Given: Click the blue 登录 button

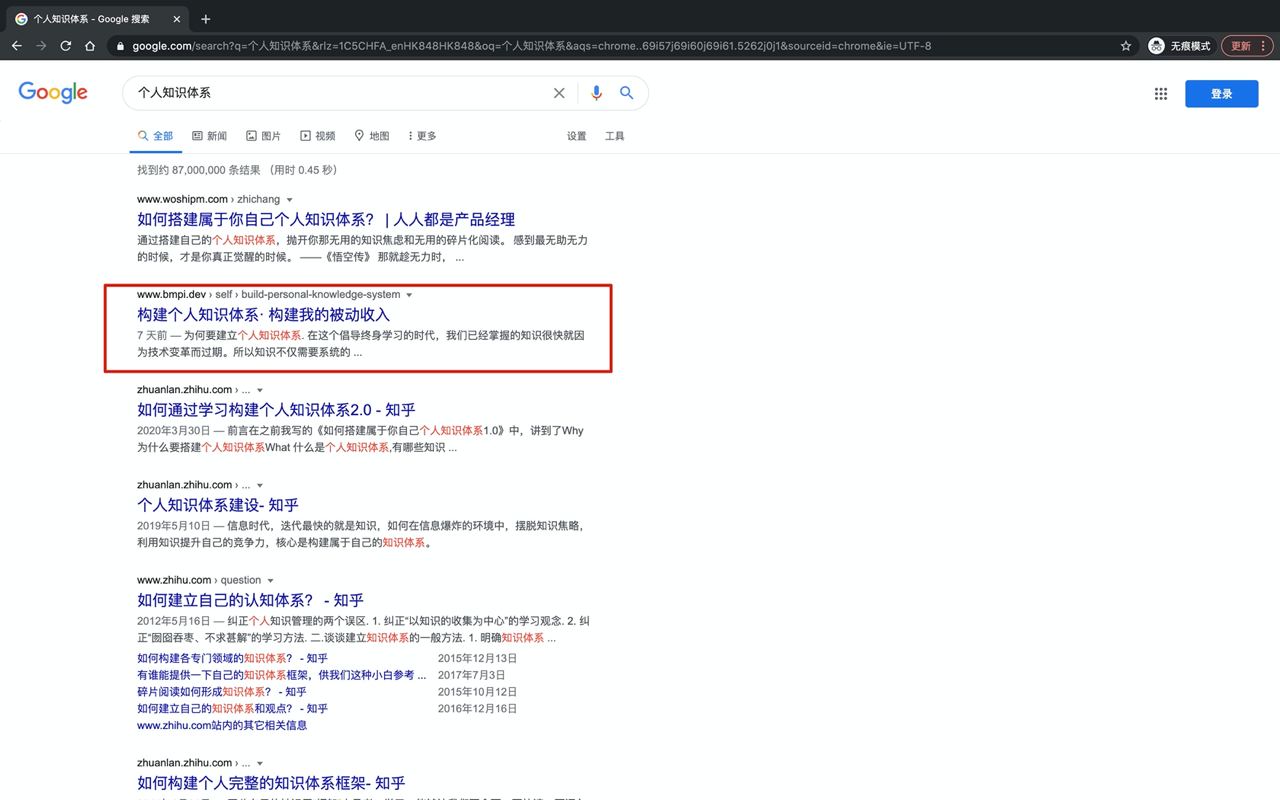Looking at the screenshot, I should pyautogui.click(x=1221, y=94).
